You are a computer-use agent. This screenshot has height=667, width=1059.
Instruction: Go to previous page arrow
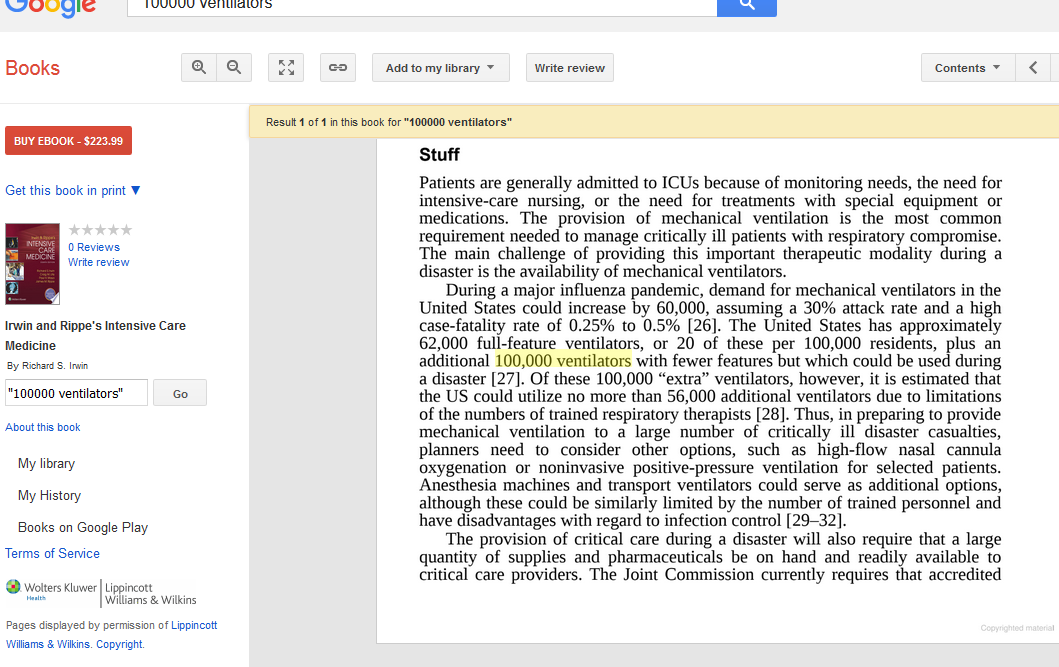coord(1033,68)
